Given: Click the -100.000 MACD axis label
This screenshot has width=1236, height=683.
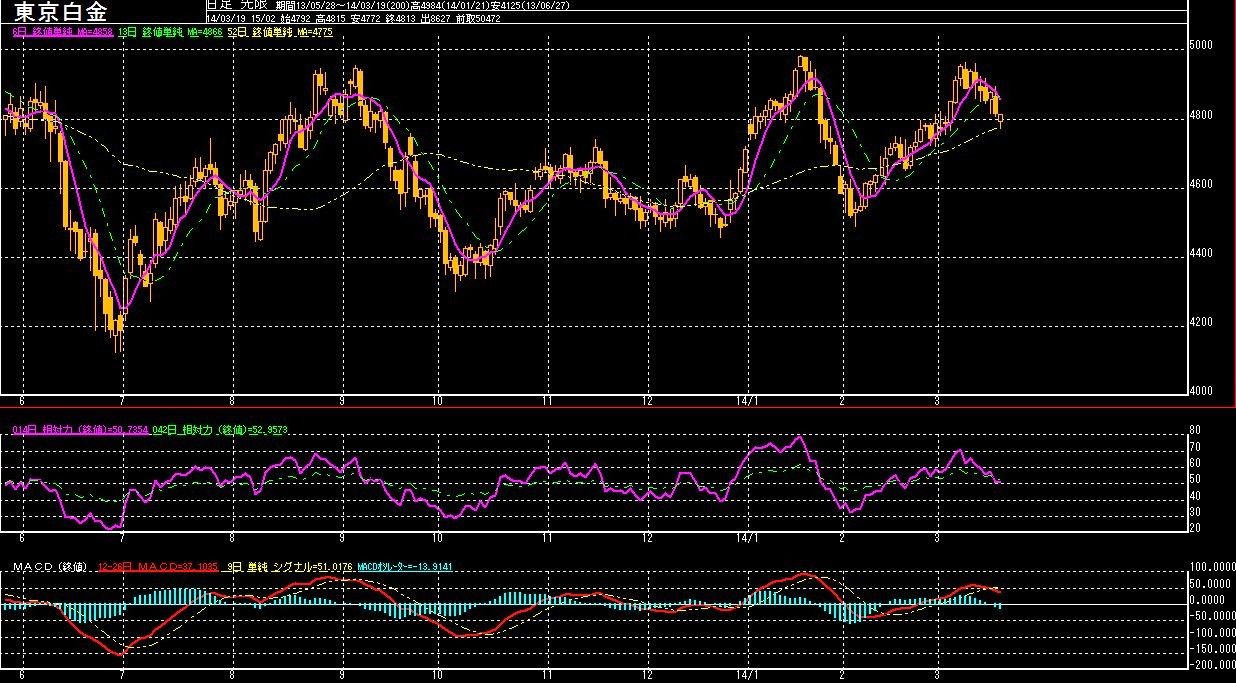Looking at the screenshot, I should point(1211,632).
